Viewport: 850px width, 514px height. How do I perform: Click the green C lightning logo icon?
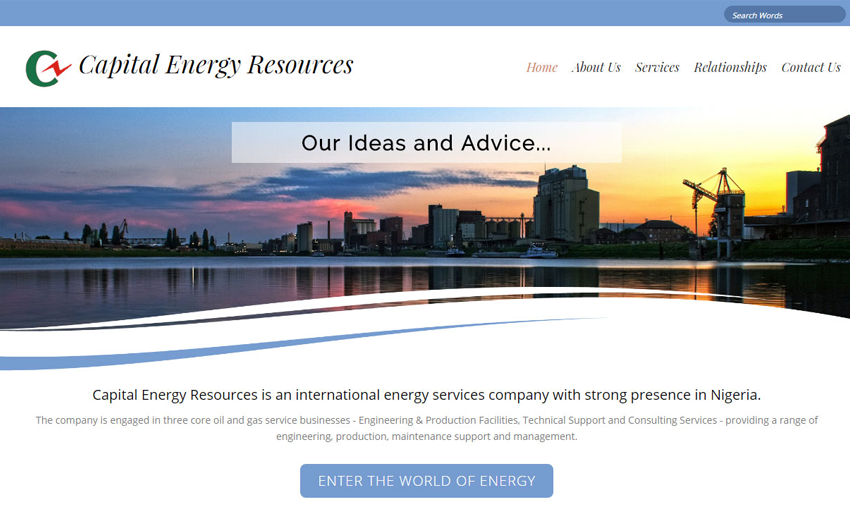point(47,67)
